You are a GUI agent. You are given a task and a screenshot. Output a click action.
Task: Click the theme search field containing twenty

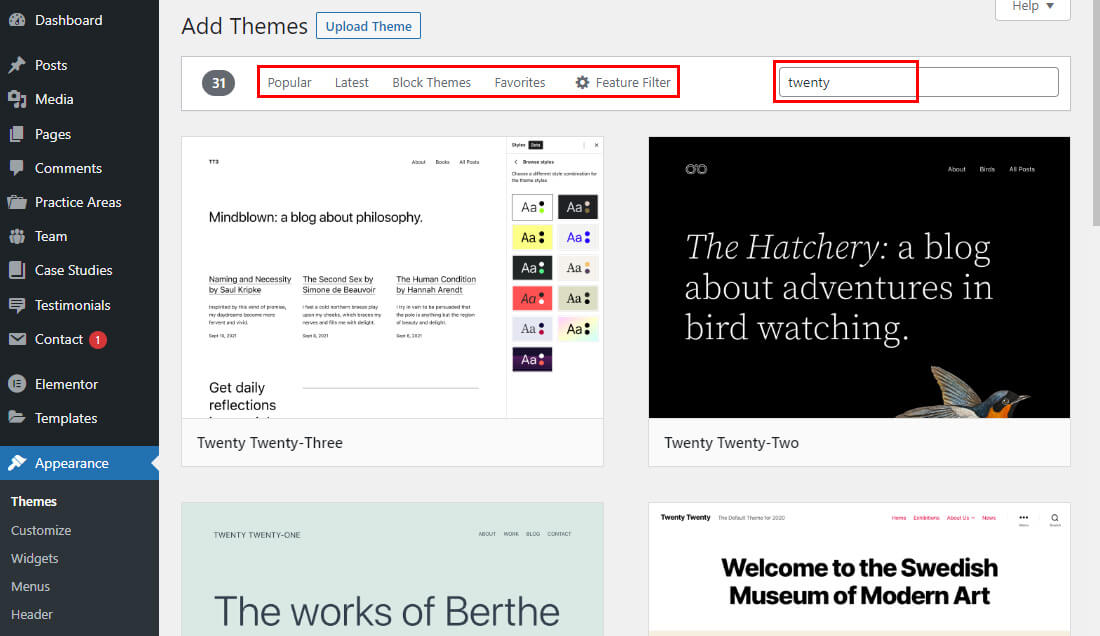(x=918, y=82)
